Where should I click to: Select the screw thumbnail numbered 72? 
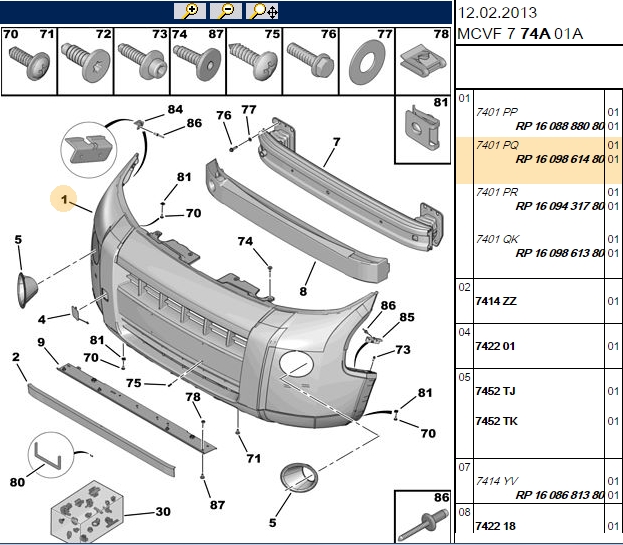85,61
